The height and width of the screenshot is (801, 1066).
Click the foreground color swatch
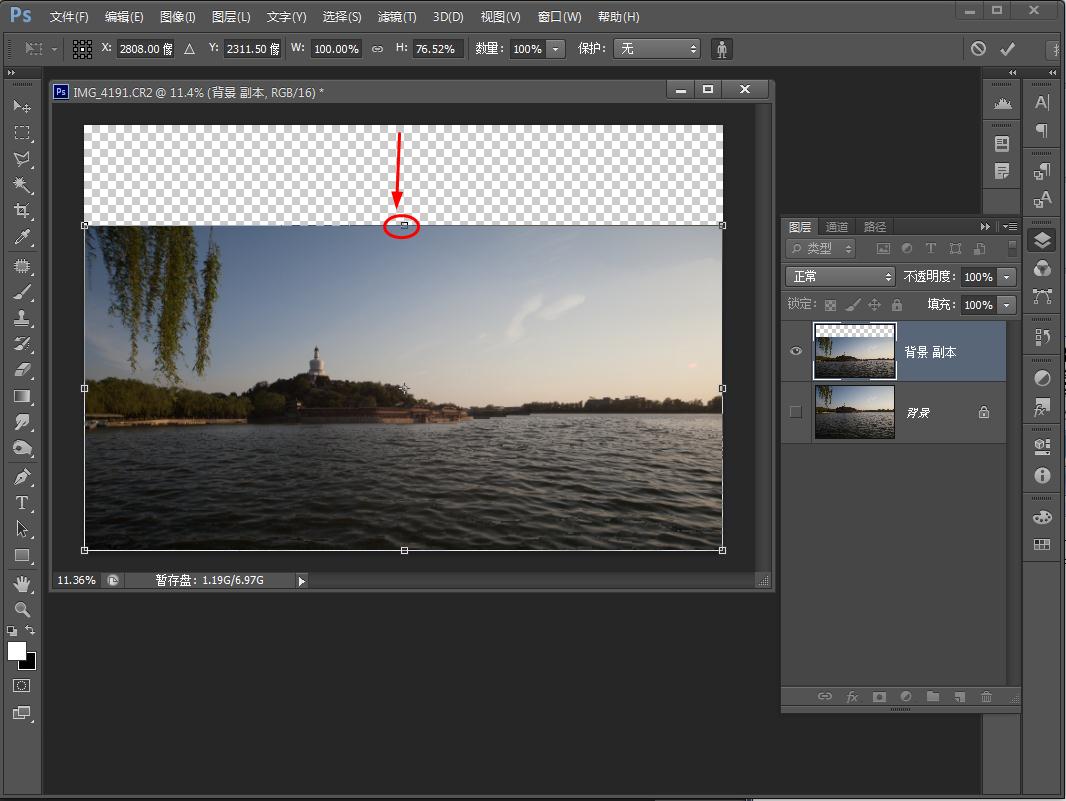17,651
